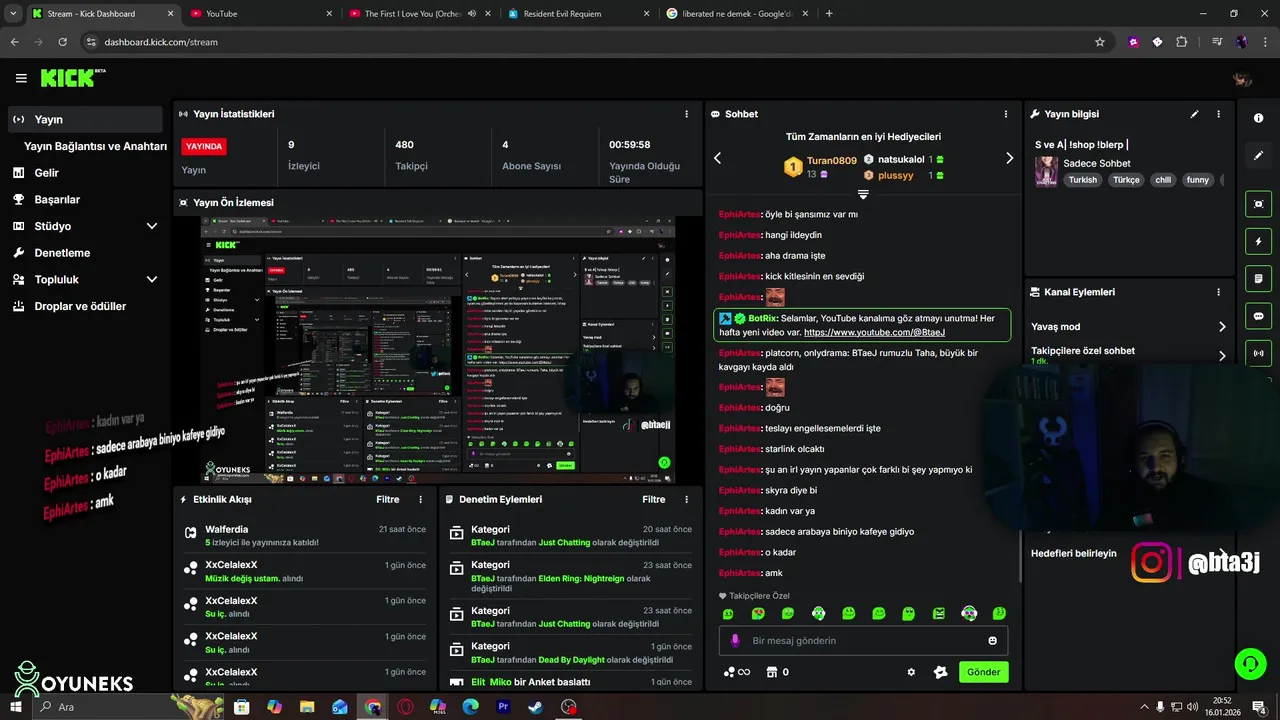
Task: Bookmark this page with the star icon
Action: [1100, 42]
